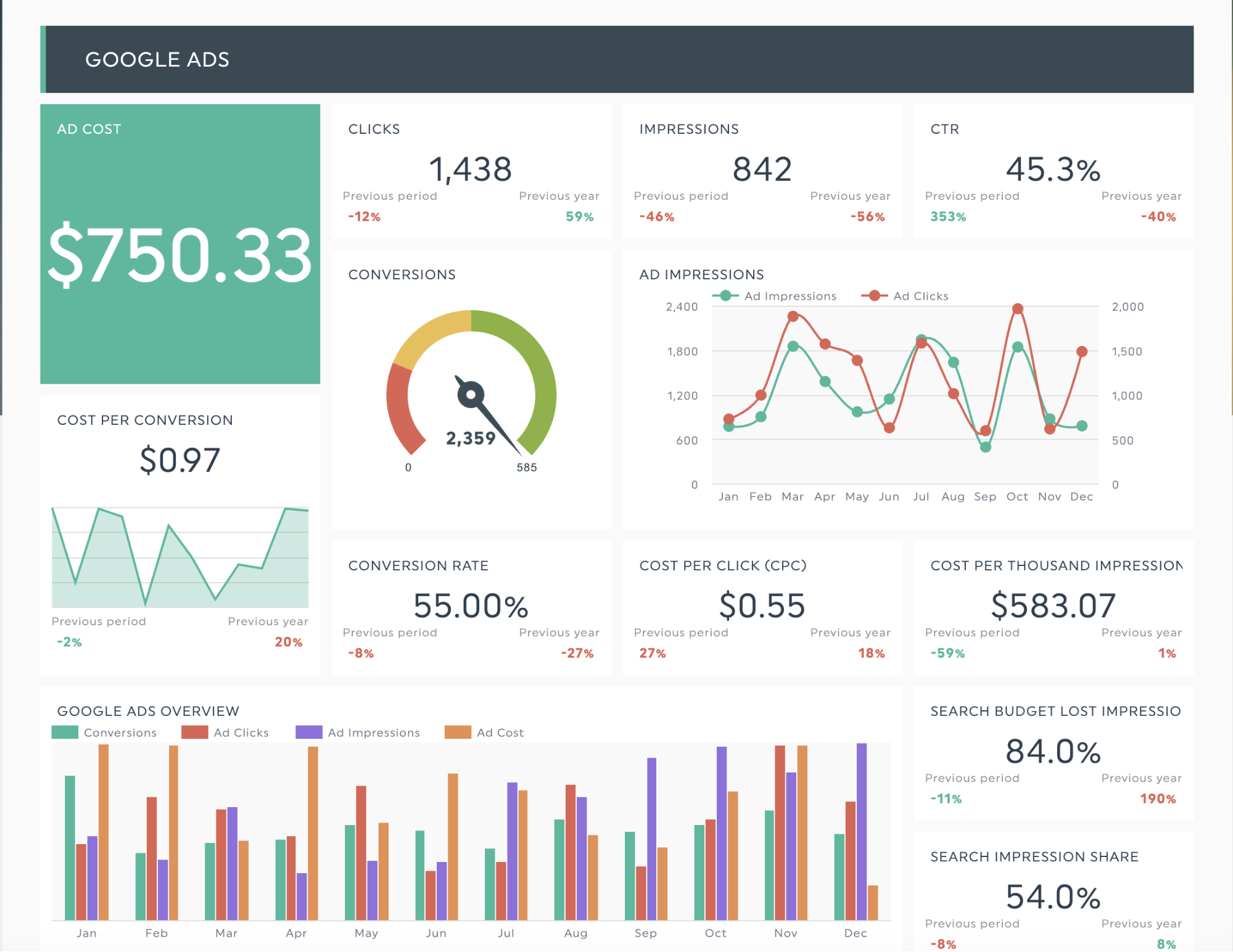Click the Clicks widget value 1,438

471,170
